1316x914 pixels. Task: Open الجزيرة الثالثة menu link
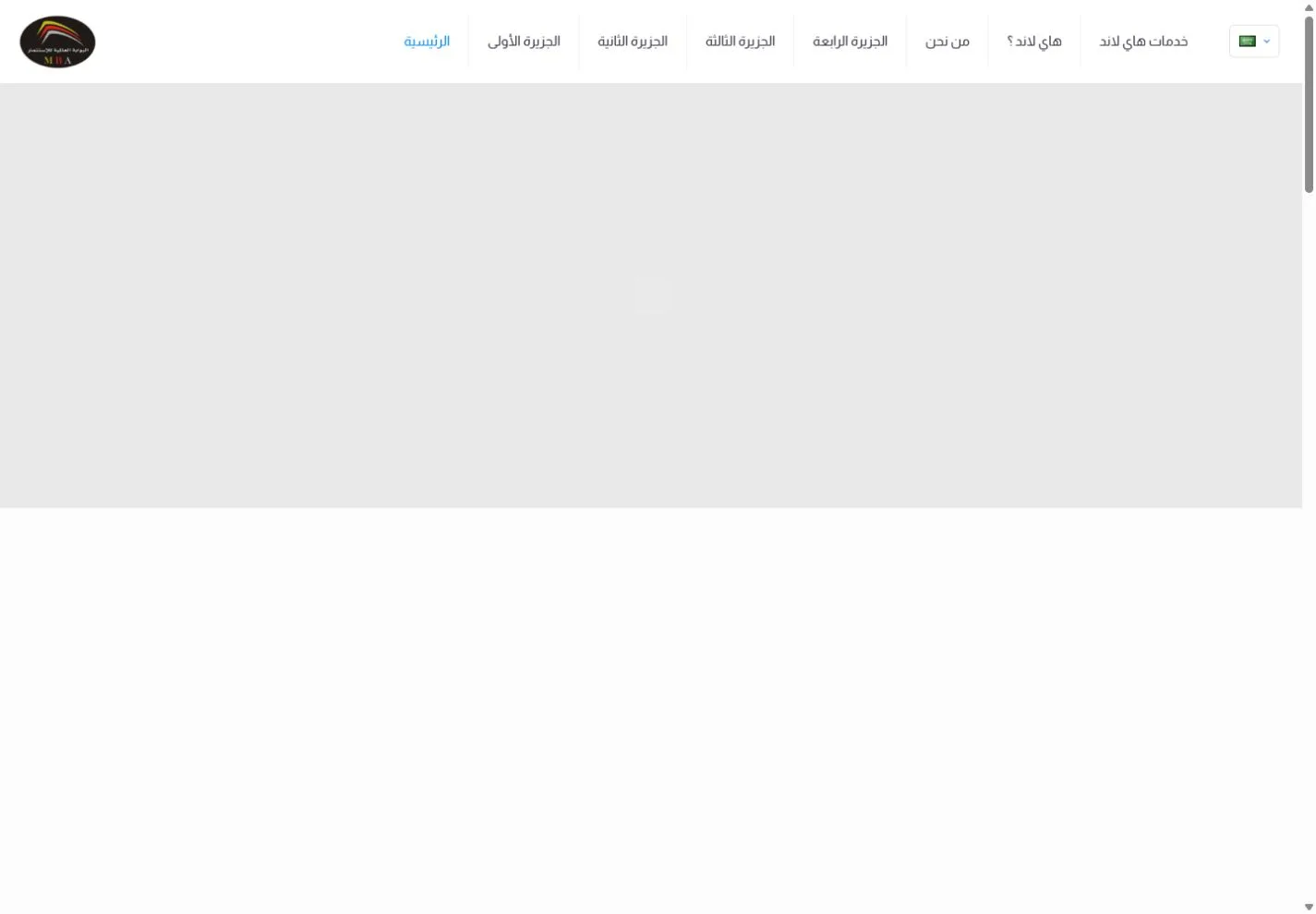pos(740,42)
